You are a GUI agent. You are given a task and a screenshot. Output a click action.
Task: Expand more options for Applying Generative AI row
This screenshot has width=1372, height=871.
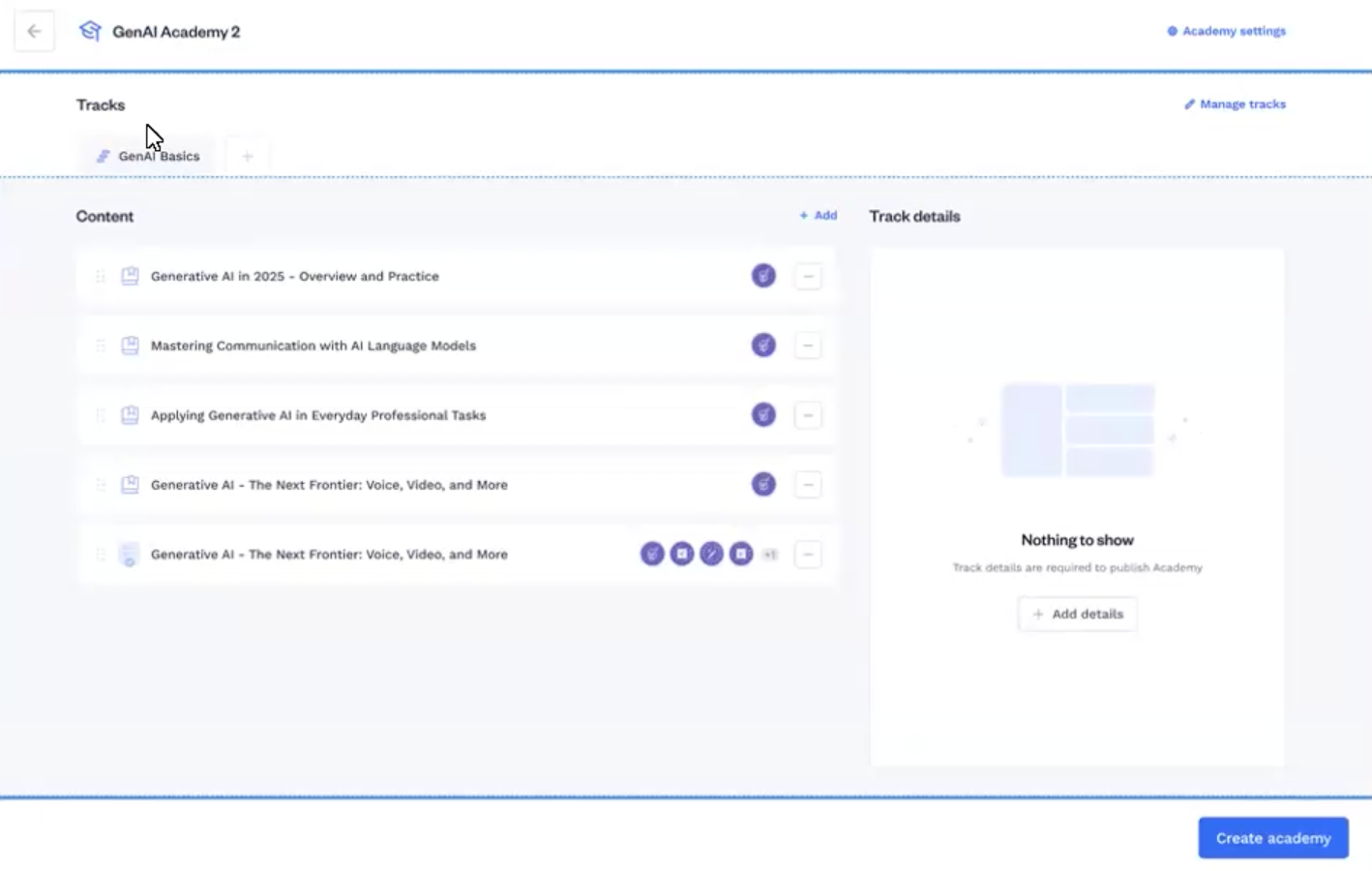point(808,414)
